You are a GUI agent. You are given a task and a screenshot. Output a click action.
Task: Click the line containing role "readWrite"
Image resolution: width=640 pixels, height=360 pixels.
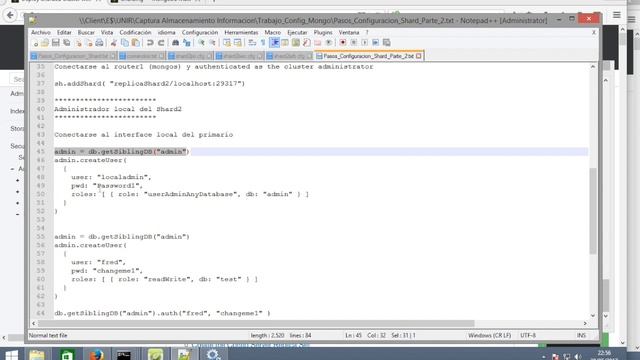[x=164, y=279]
